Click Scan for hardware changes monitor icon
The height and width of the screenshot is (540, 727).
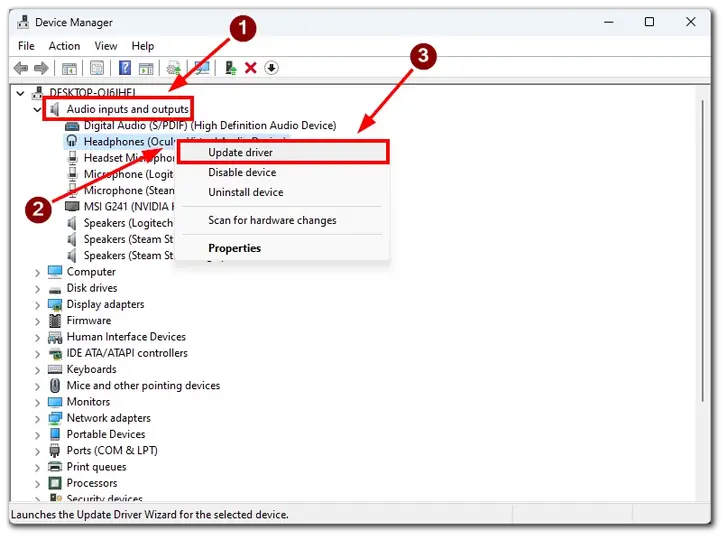click(x=202, y=68)
